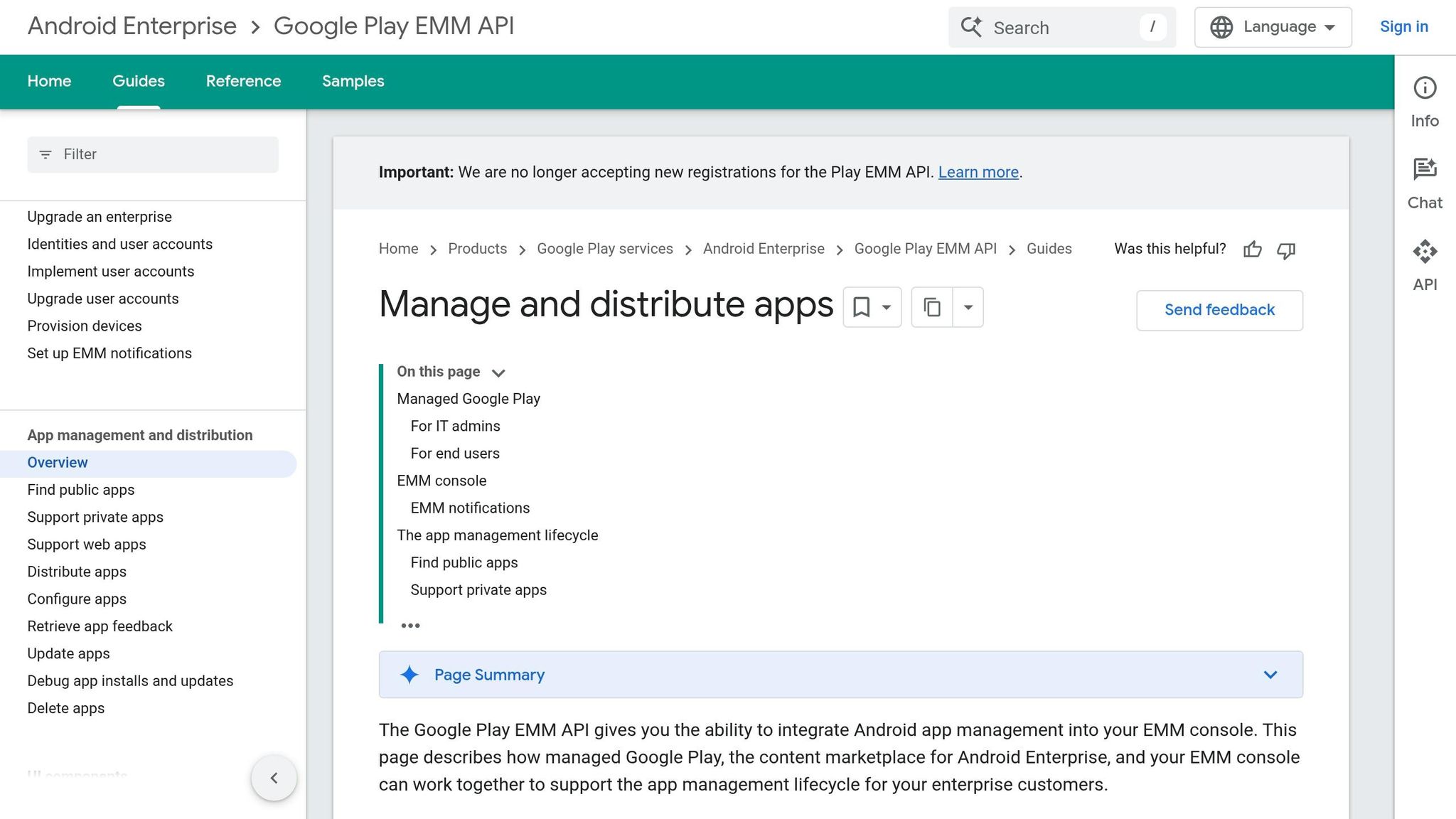Open Upgrade user accounts in sidebar
This screenshot has height=819, width=1456.
[x=102, y=299]
